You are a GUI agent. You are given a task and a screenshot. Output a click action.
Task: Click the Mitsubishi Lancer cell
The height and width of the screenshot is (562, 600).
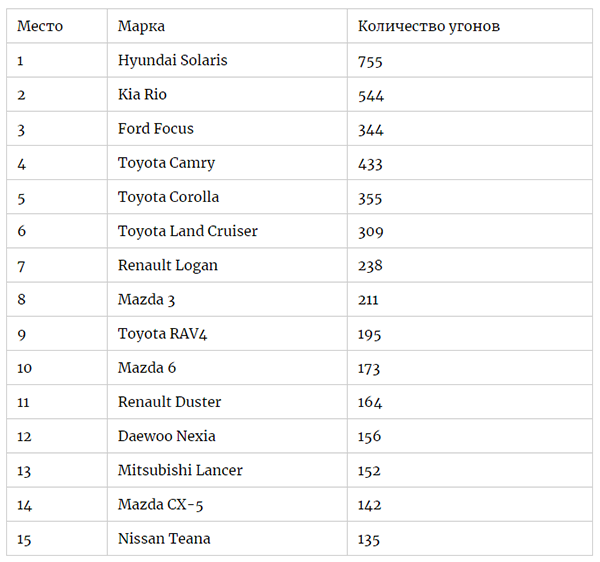[x=180, y=470]
